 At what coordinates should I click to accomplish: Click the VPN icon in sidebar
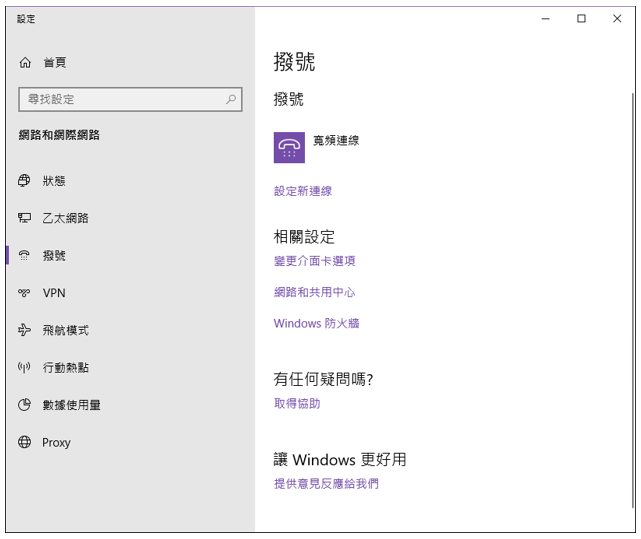[25, 293]
